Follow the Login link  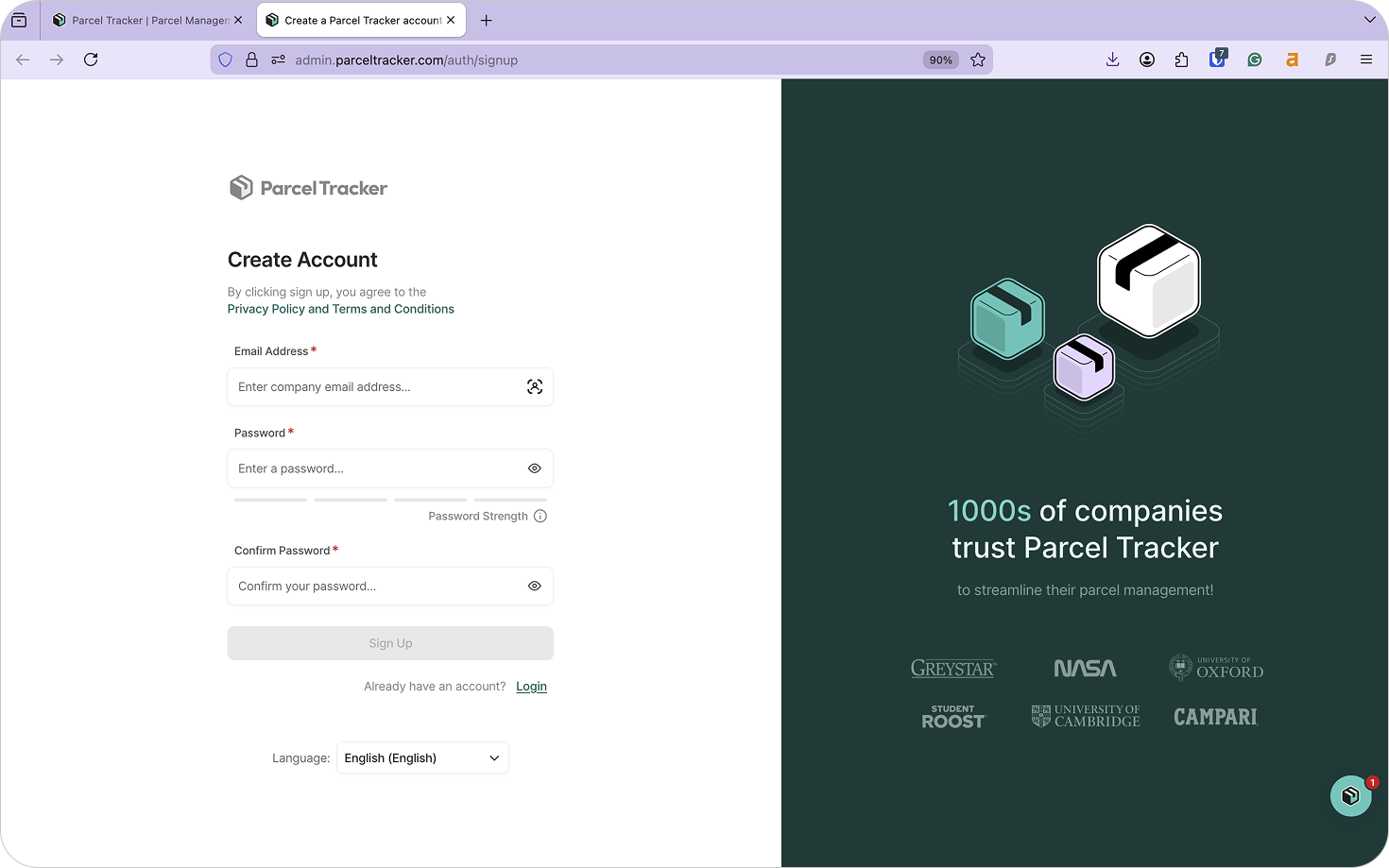click(x=531, y=687)
